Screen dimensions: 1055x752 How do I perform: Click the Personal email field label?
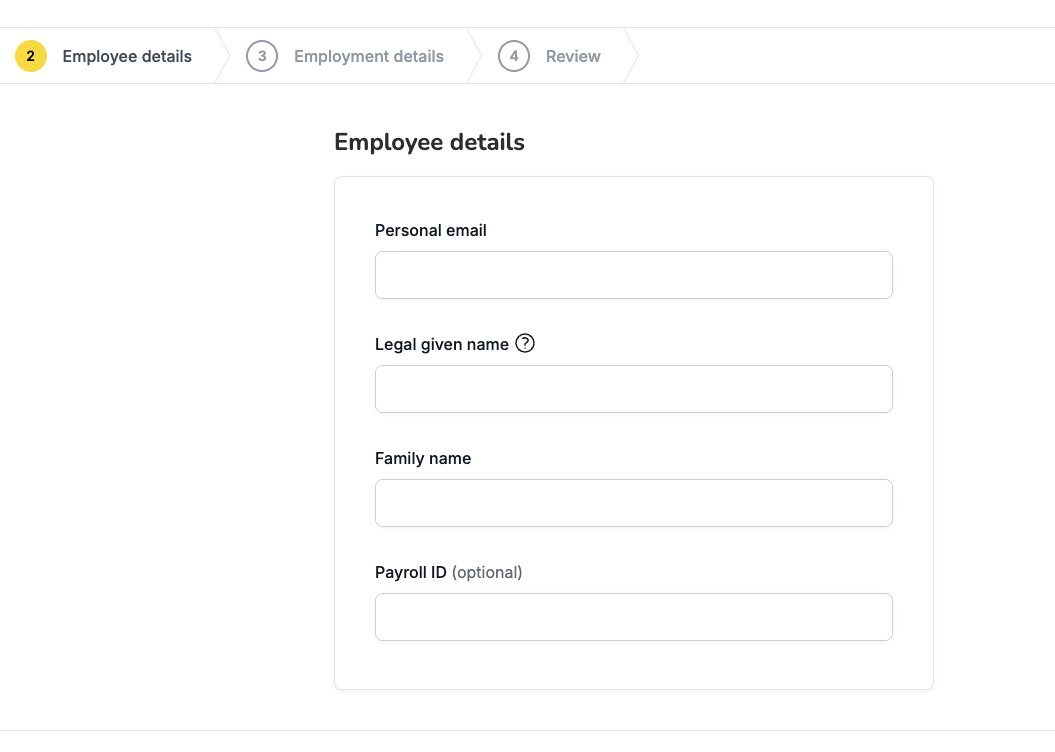click(431, 231)
